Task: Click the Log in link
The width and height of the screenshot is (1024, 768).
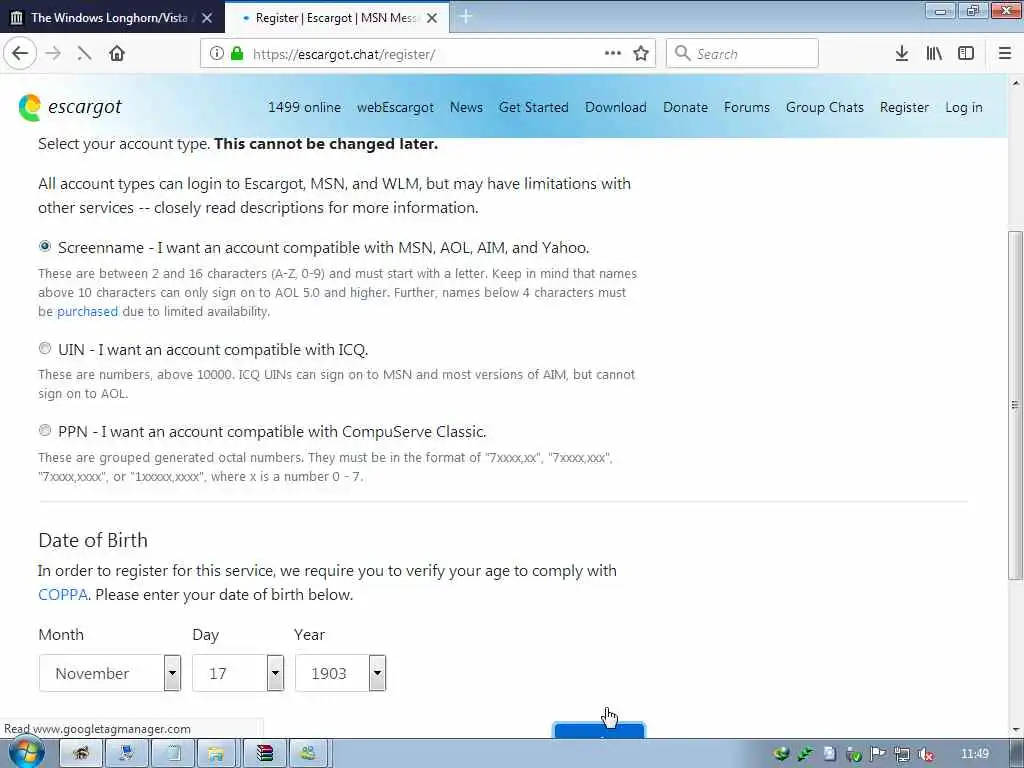Action: click(x=964, y=107)
